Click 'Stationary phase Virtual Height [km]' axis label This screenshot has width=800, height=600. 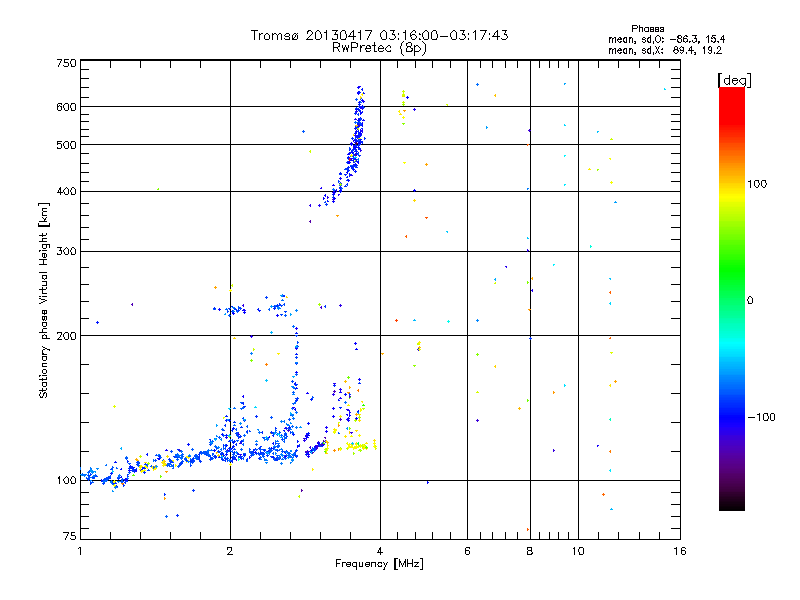[44, 300]
